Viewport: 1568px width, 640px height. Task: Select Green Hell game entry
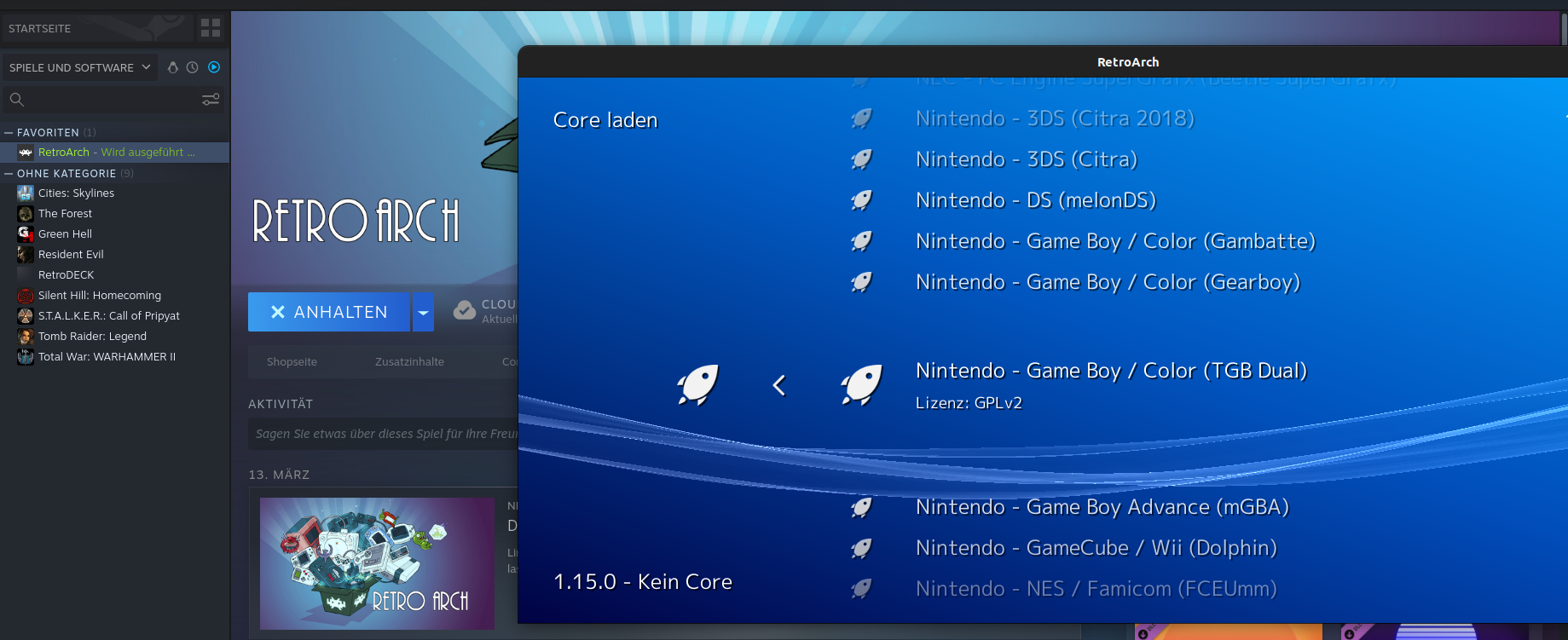point(65,234)
